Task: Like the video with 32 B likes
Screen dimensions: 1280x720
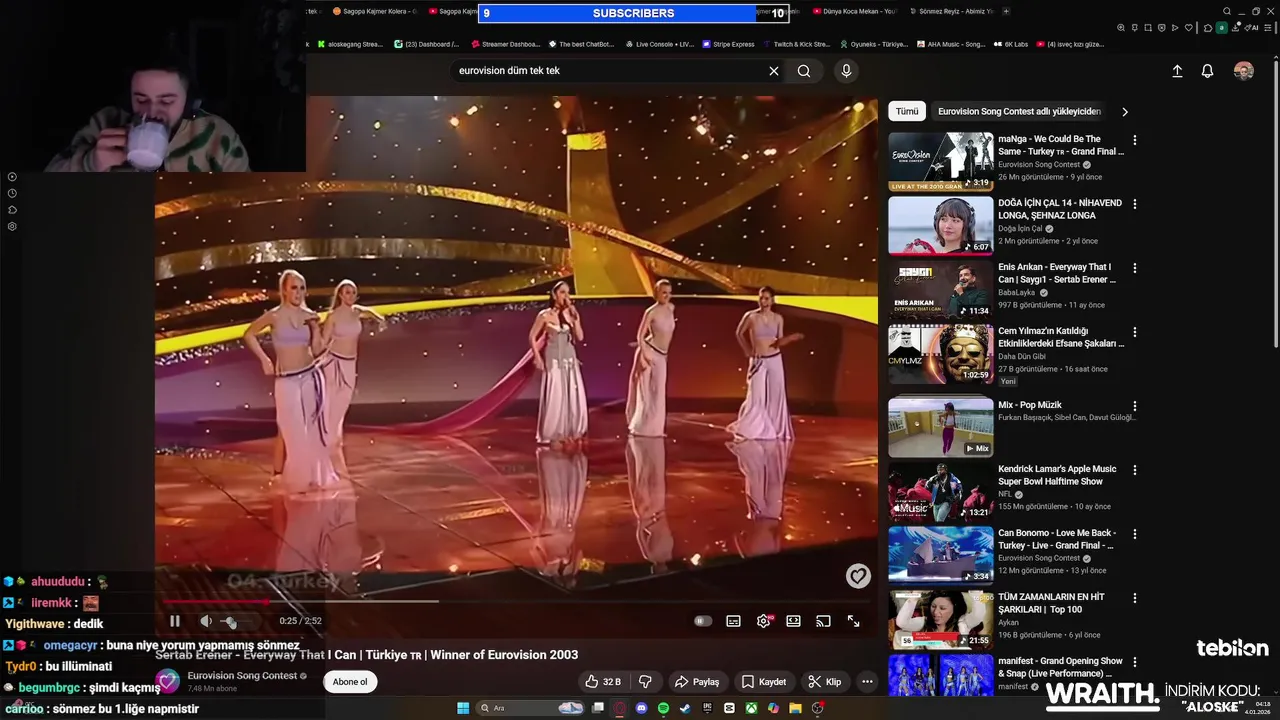Action: click(603, 682)
